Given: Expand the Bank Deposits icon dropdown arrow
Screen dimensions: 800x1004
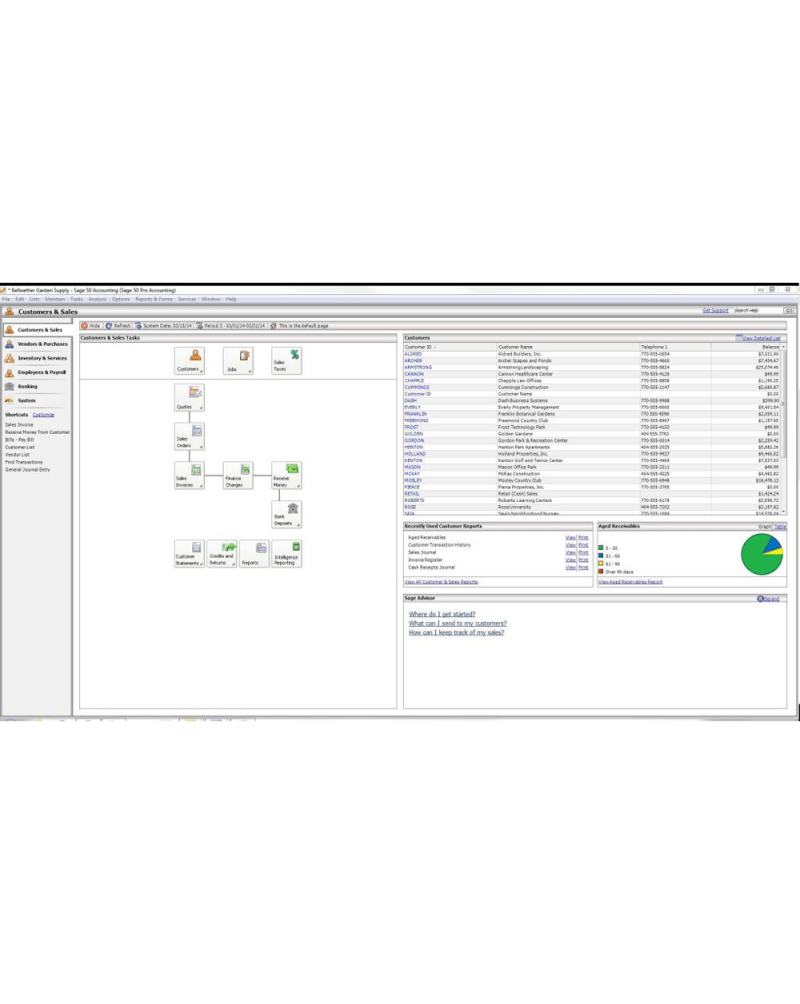Looking at the screenshot, I should (298, 525).
